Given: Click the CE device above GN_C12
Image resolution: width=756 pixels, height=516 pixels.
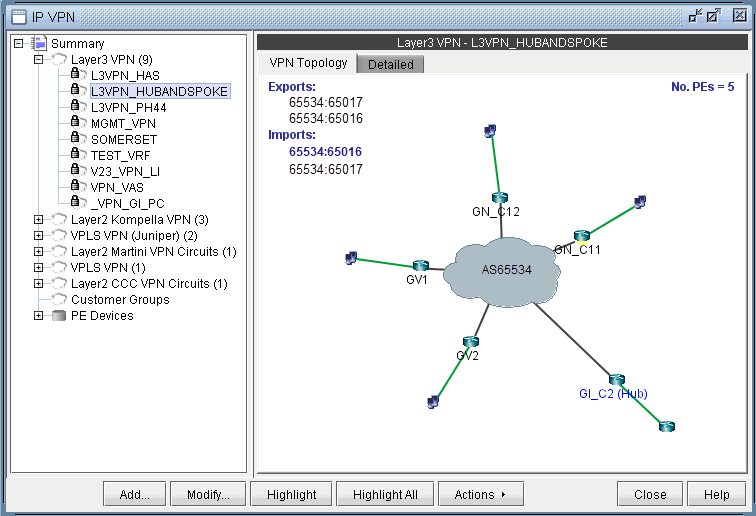Looking at the screenshot, I should pos(489,131).
